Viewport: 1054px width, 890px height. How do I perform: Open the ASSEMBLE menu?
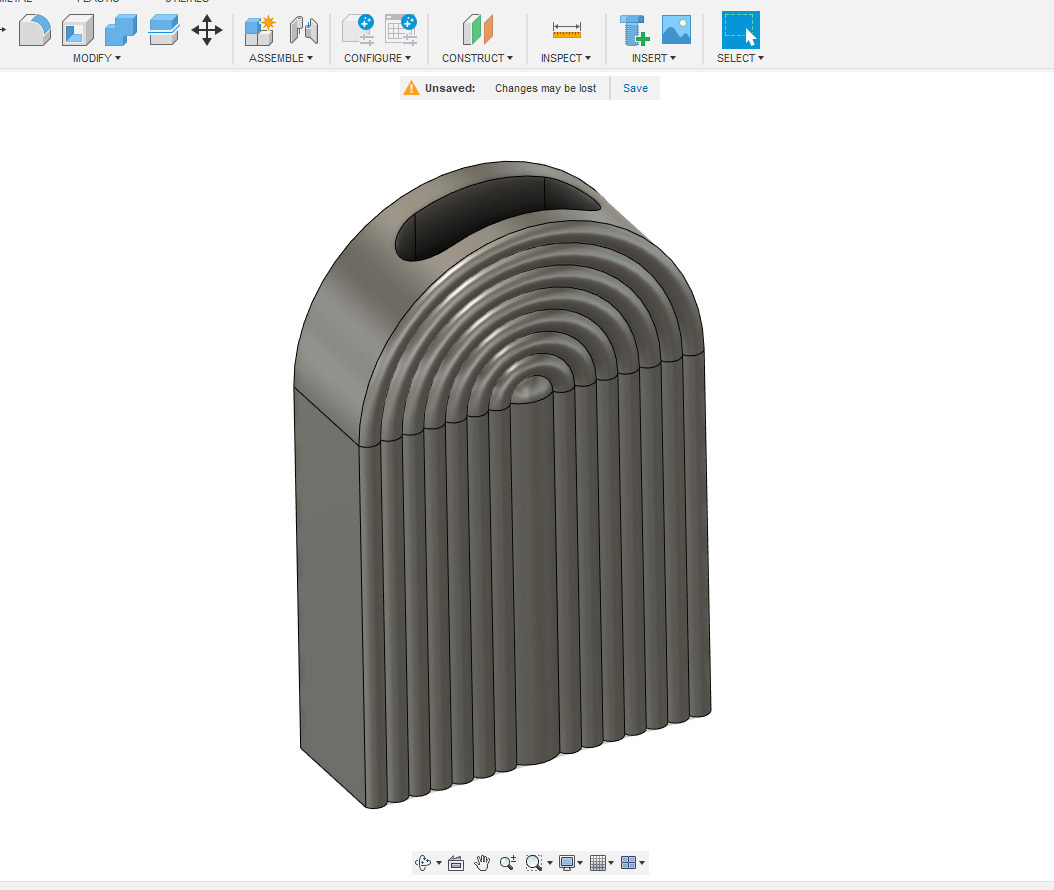pyautogui.click(x=281, y=58)
